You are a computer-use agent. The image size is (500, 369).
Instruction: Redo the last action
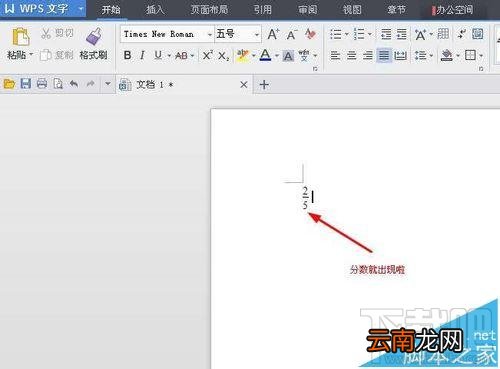[x=90, y=84]
